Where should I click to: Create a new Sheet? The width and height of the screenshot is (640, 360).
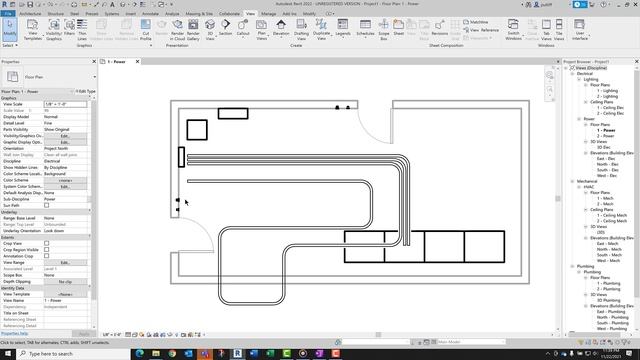398,28
